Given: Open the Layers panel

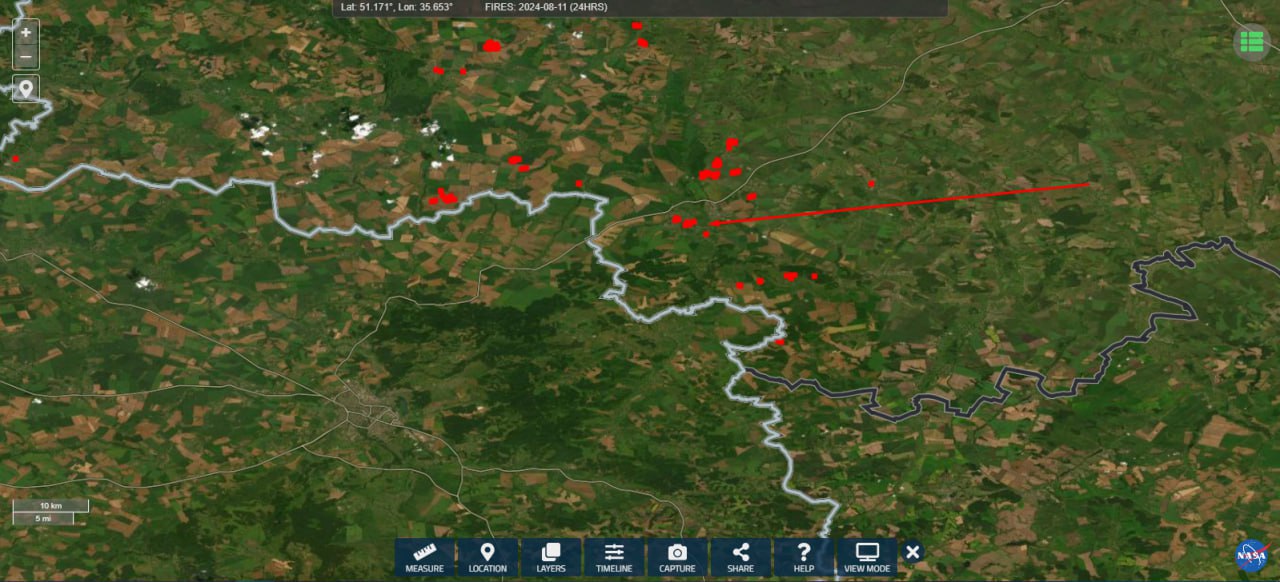Looking at the screenshot, I should 550,557.
